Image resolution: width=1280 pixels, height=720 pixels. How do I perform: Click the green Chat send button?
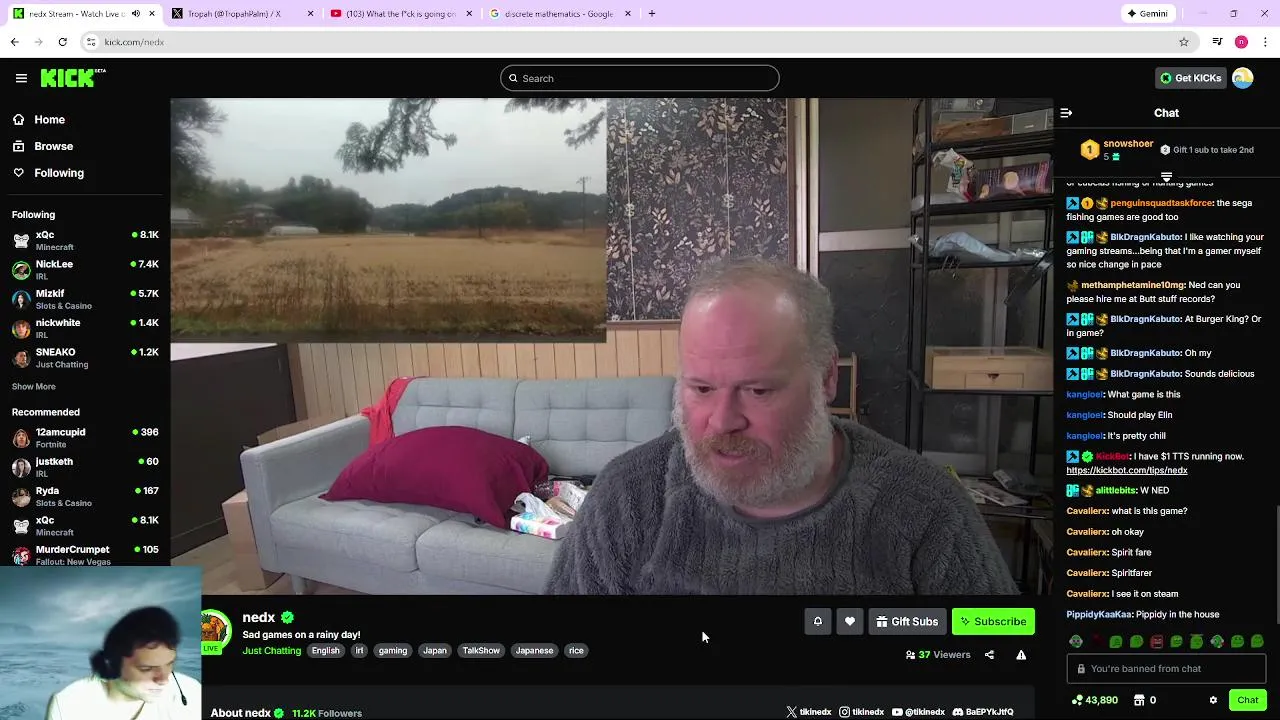click(1247, 700)
